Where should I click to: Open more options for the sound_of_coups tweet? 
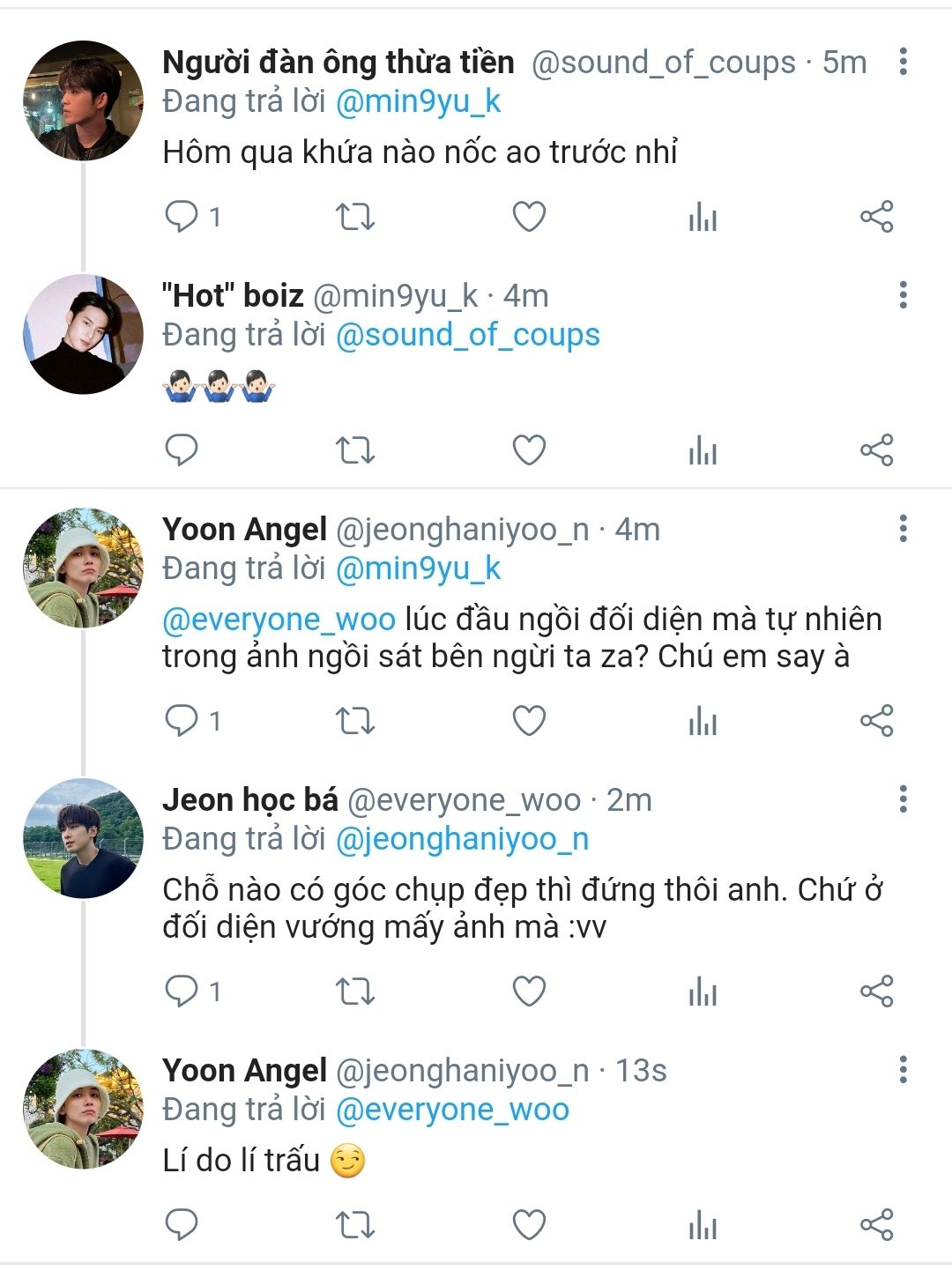[x=903, y=62]
